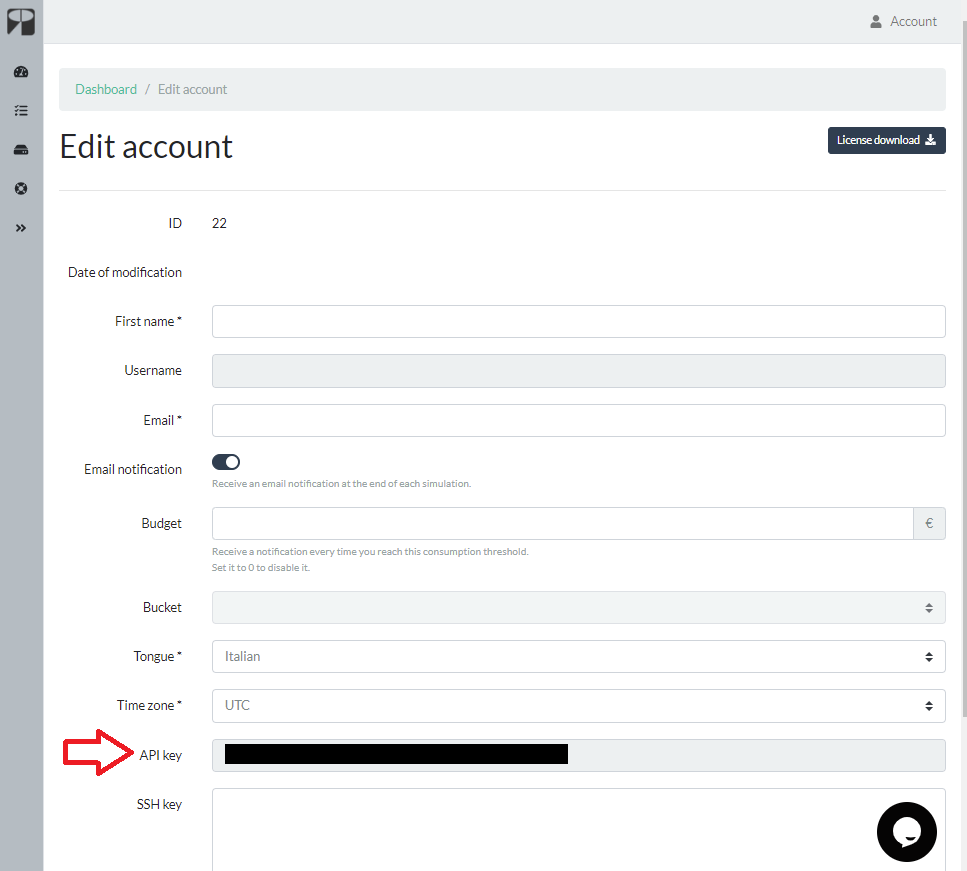Click the 'Edit account' page heading
Viewport: 967px width, 871px height.
coord(146,147)
